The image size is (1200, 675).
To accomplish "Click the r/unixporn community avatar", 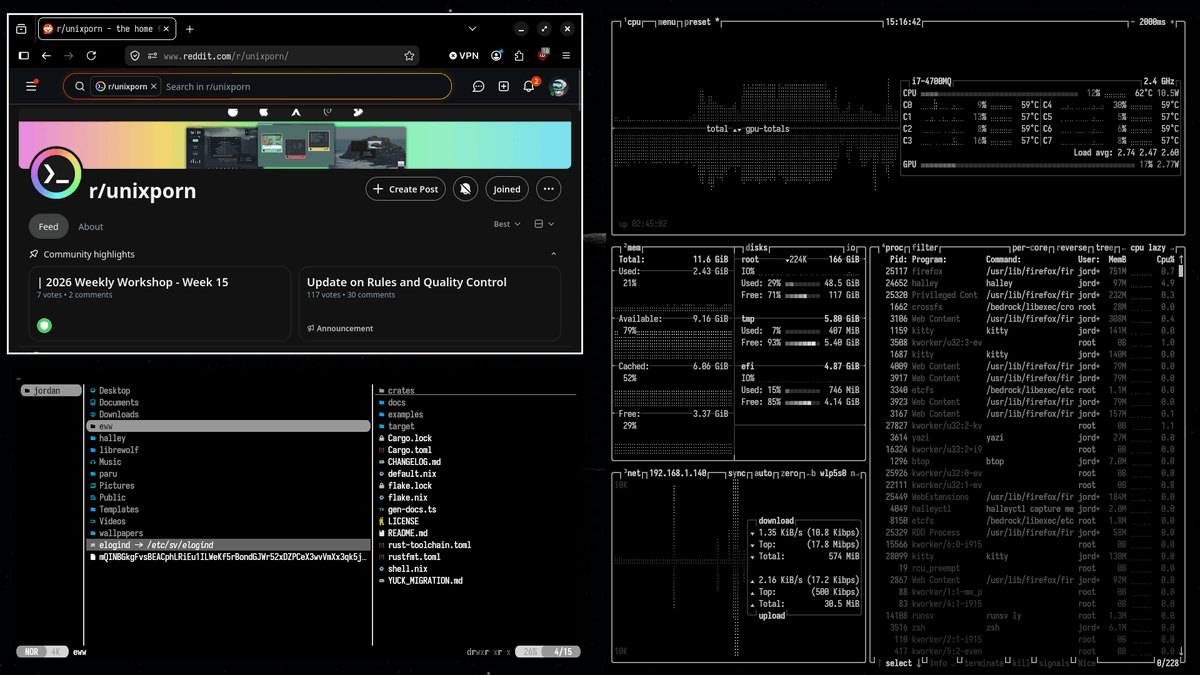I will click(x=56, y=174).
